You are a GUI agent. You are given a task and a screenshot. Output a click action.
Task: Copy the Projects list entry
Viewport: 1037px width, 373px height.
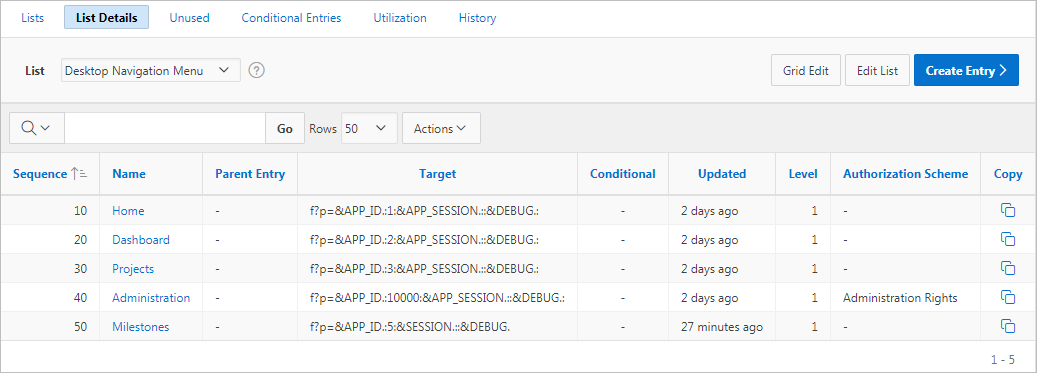pos(1007,269)
